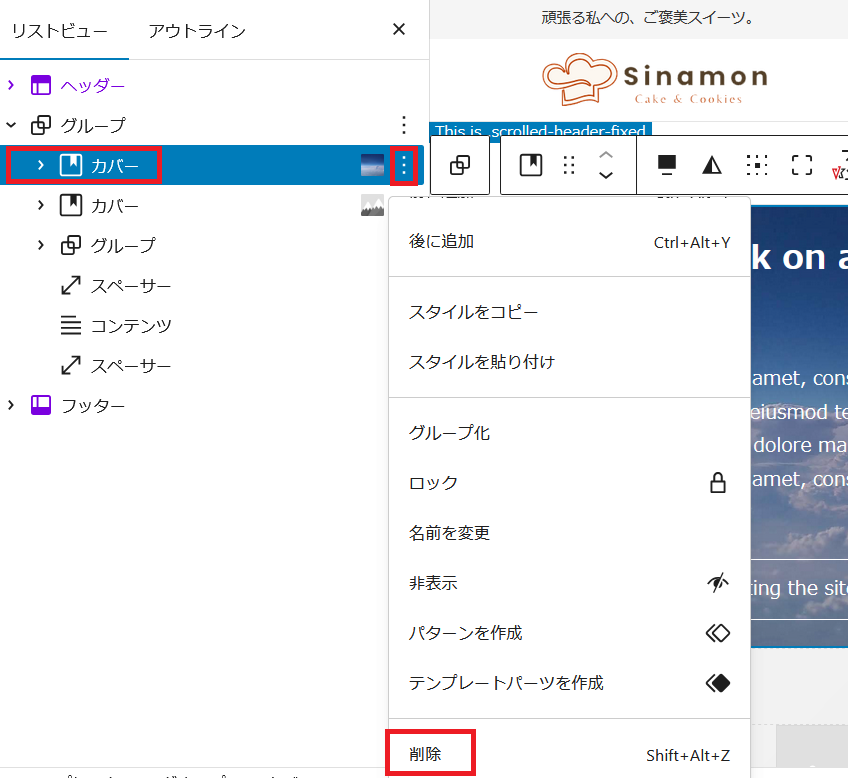Open options menu of the selected Cover
Image resolution: width=848 pixels, height=778 pixels.
403,166
